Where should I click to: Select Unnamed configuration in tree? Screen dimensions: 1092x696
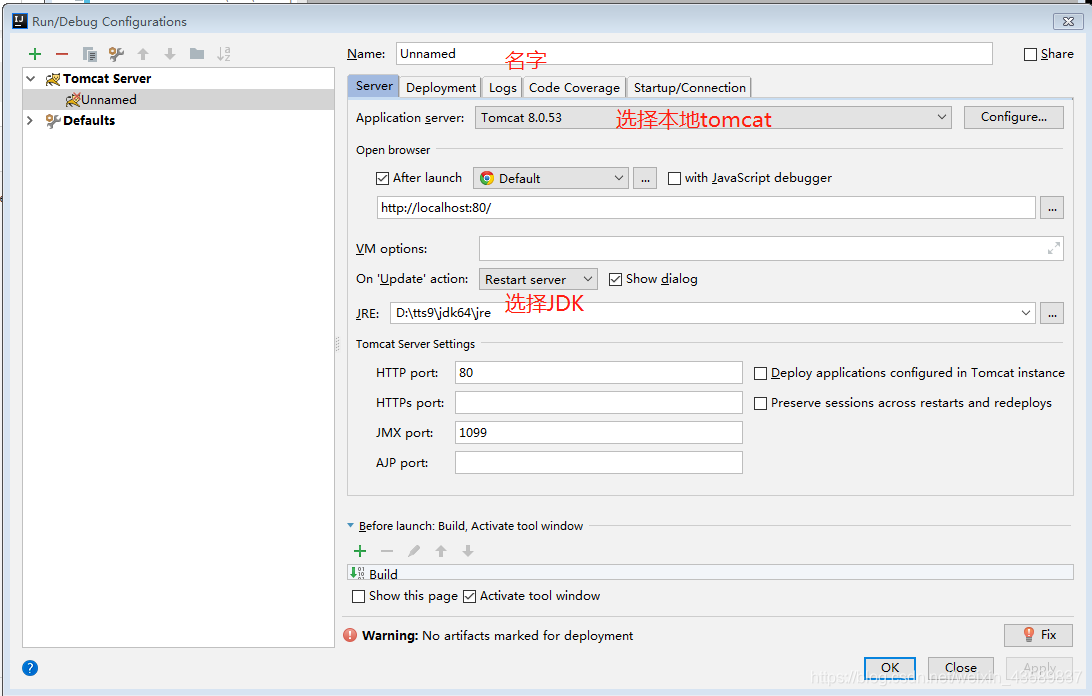coord(178,100)
